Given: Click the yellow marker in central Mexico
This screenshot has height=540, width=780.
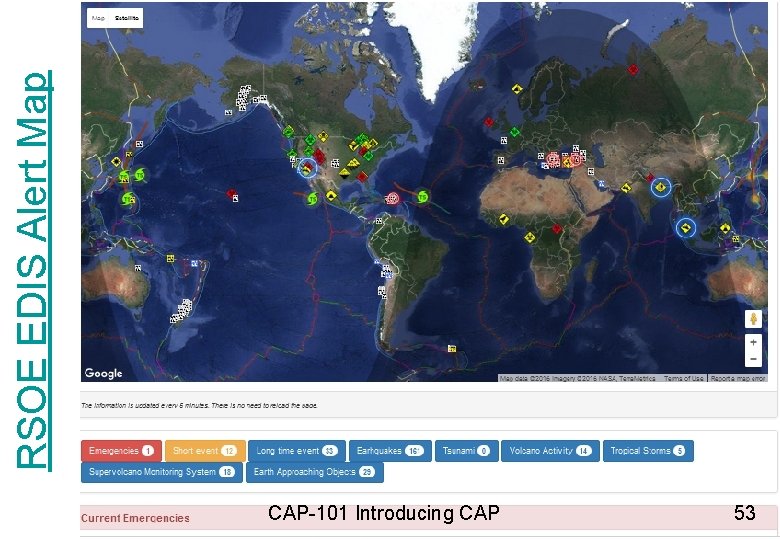Looking at the screenshot, I should 331,195.
